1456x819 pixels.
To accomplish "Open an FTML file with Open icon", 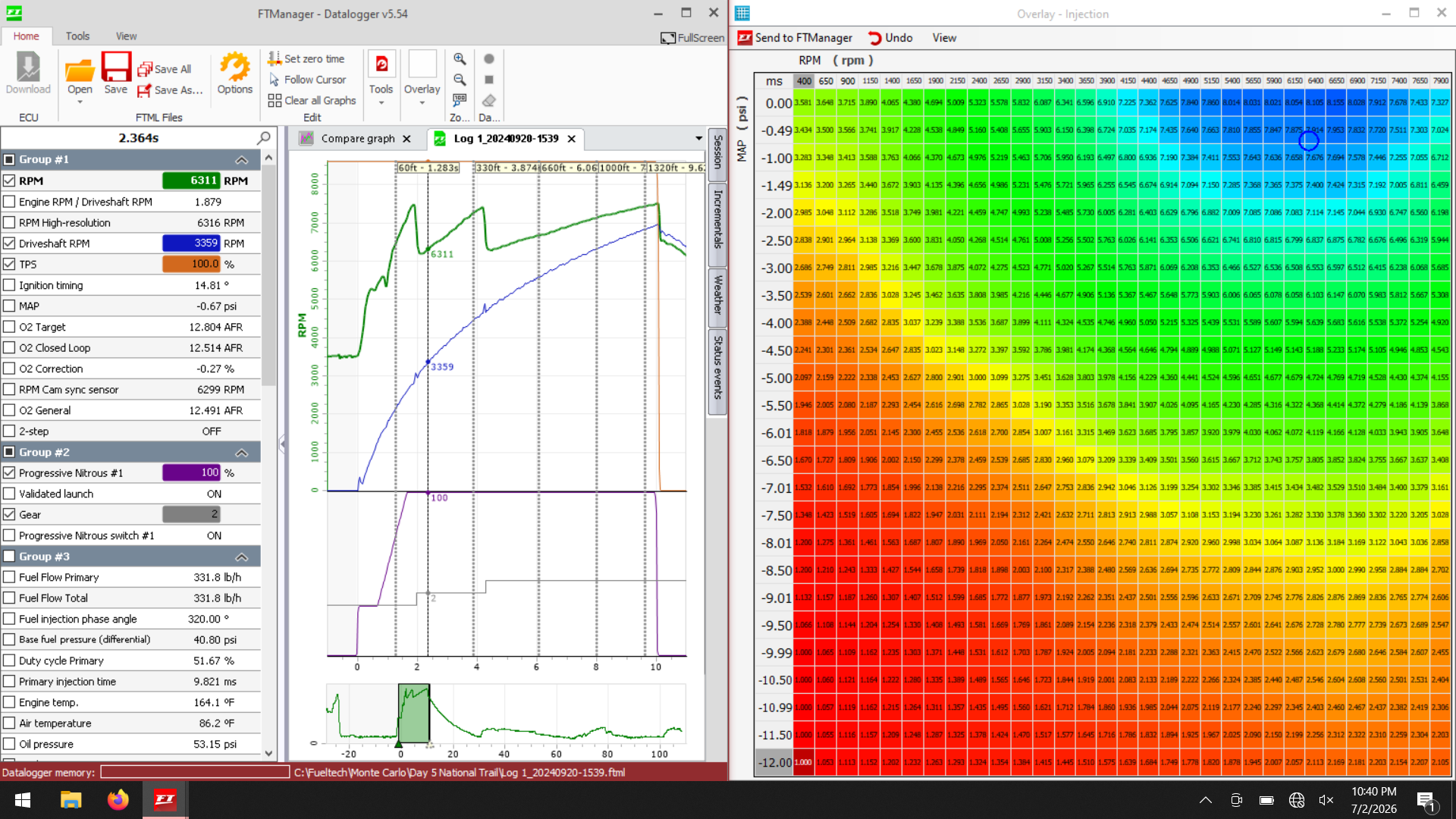I will [x=80, y=71].
